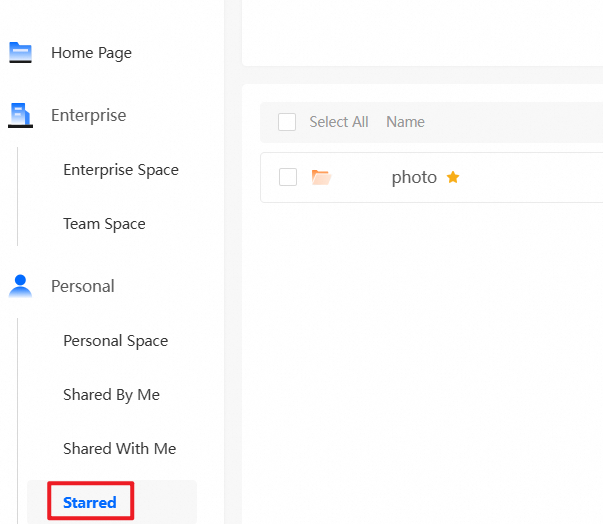Select the Starred sidebar item
This screenshot has height=524, width=603.
(x=90, y=503)
